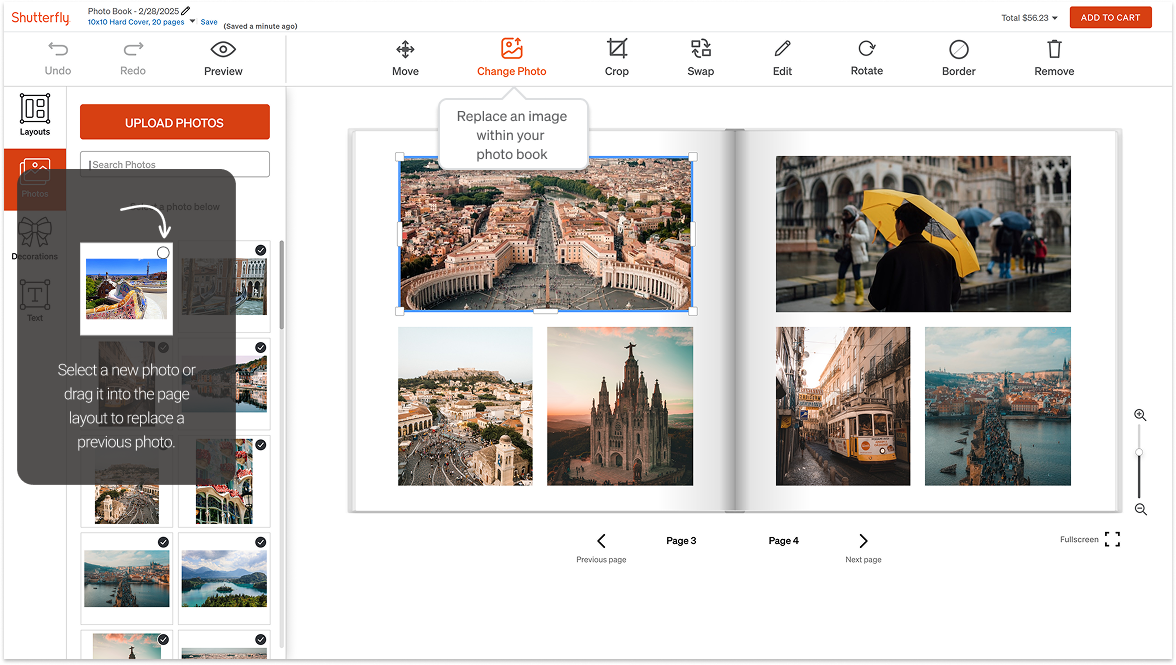Toggle selection circle on the colorful park thumbnail
The height and width of the screenshot is (665, 1176).
[163, 253]
